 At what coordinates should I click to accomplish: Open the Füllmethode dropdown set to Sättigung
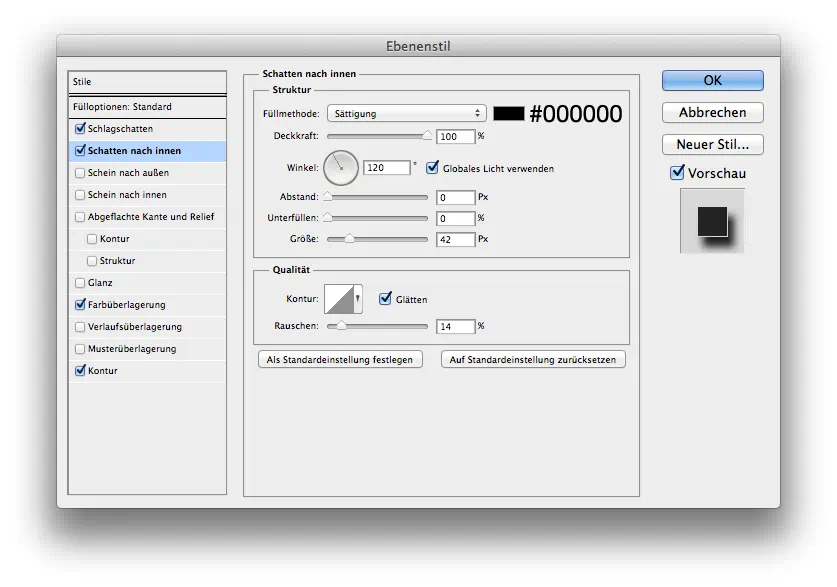406,114
